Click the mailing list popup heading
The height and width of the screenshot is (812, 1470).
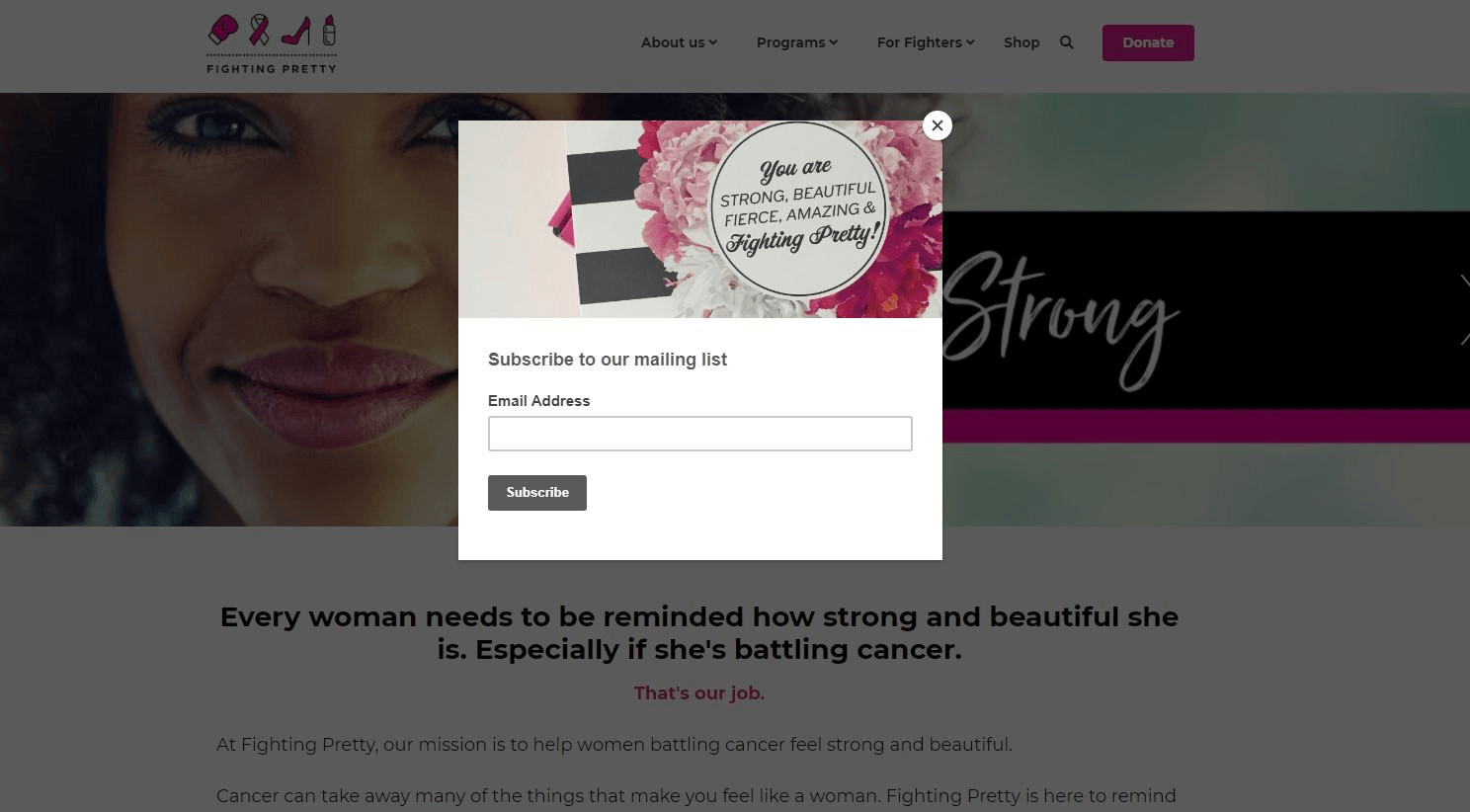pyautogui.click(x=608, y=360)
